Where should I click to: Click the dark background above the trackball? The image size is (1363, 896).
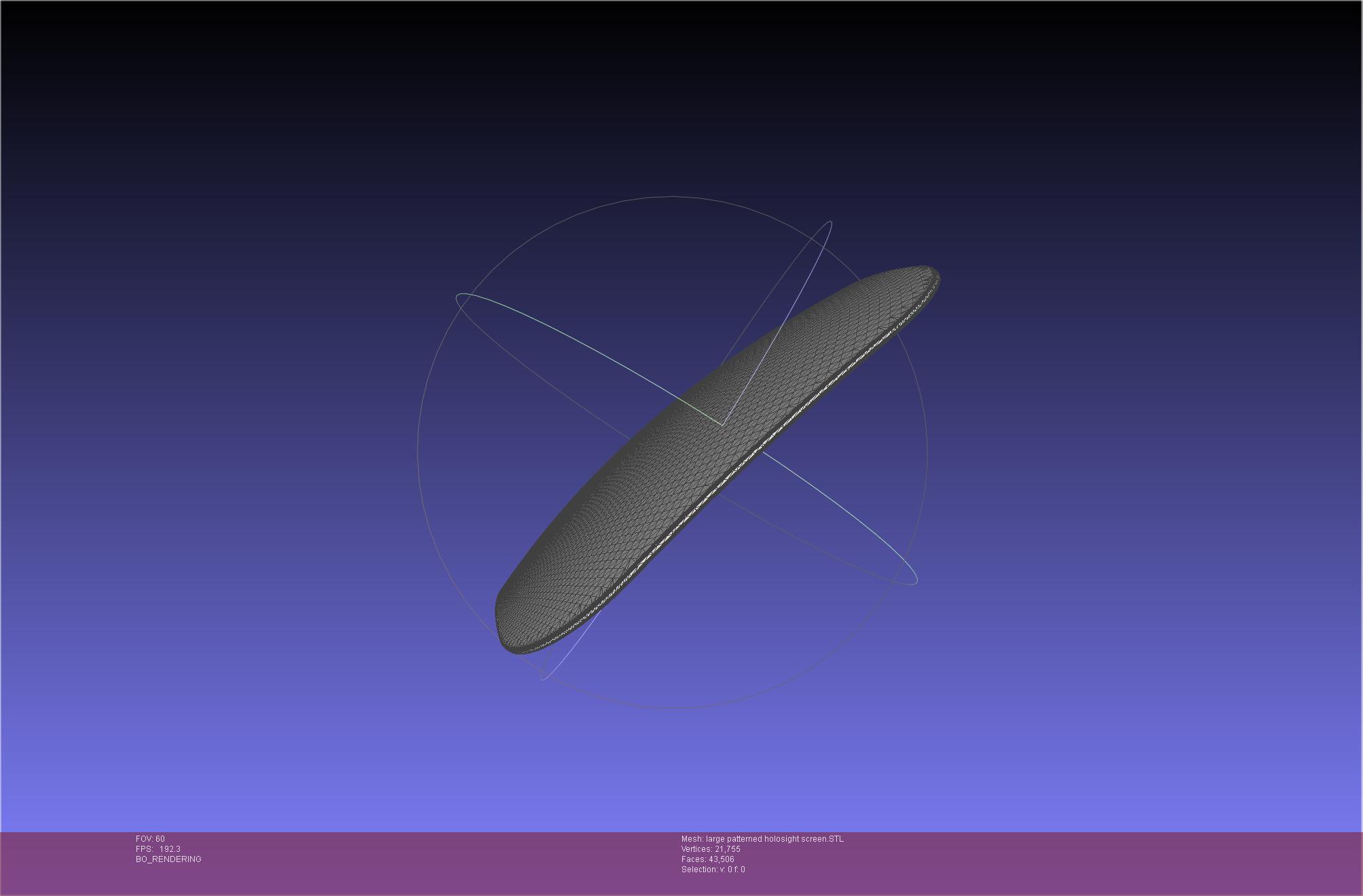click(x=672, y=102)
